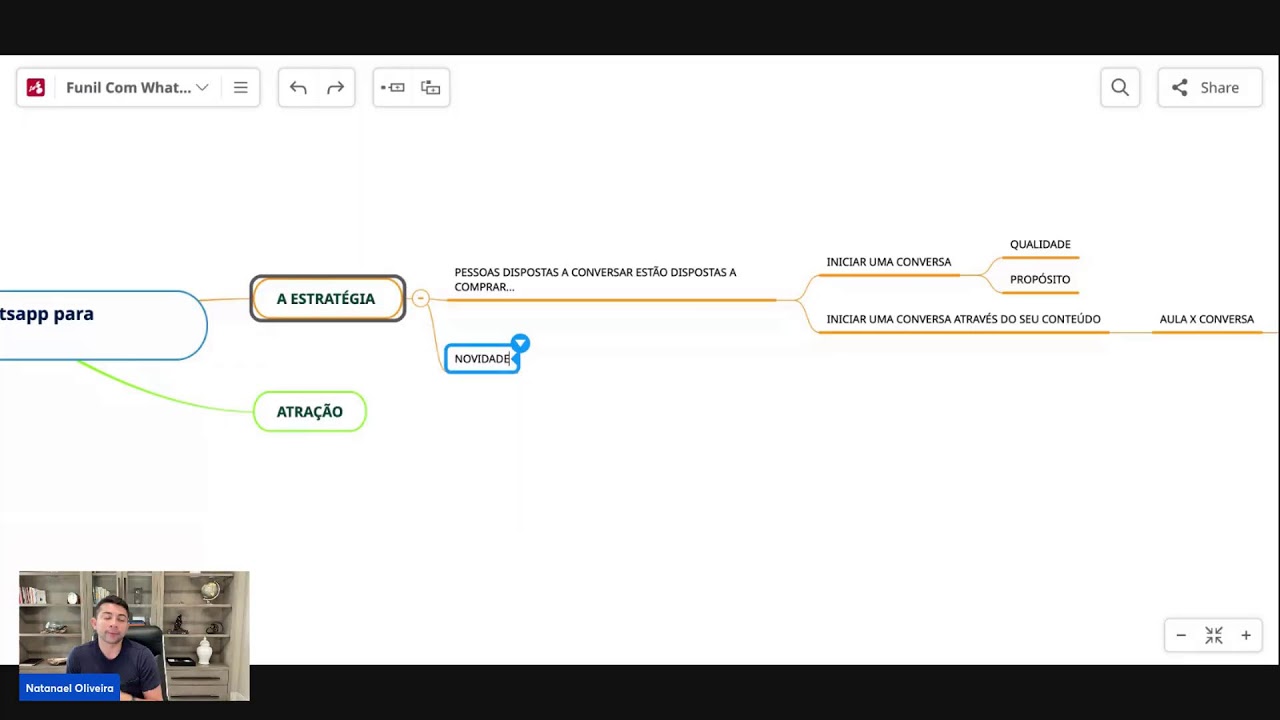Viewport: 1280px width, 720px height.
Task: Click the INICIAR UMA CONVERSA topic
Action: [888, 262]
